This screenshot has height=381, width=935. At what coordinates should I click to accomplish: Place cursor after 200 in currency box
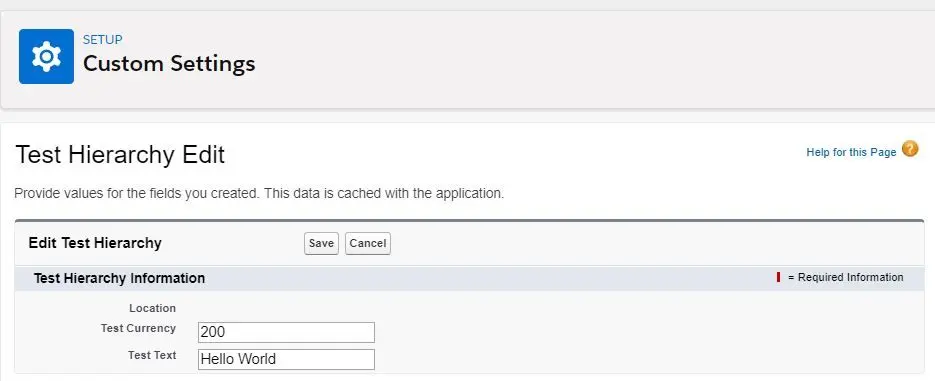(227, 332)
